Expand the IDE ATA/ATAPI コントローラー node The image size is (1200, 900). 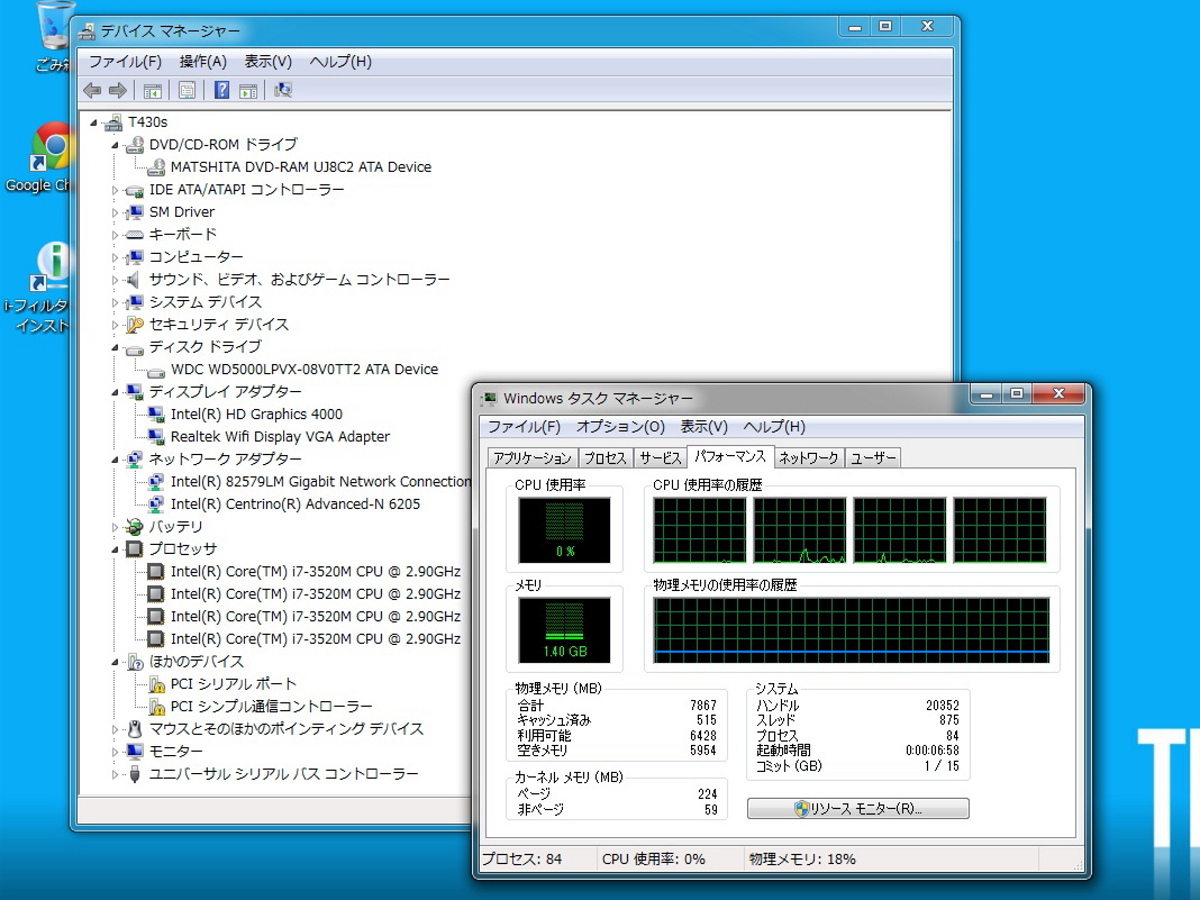tap(115, 190)
